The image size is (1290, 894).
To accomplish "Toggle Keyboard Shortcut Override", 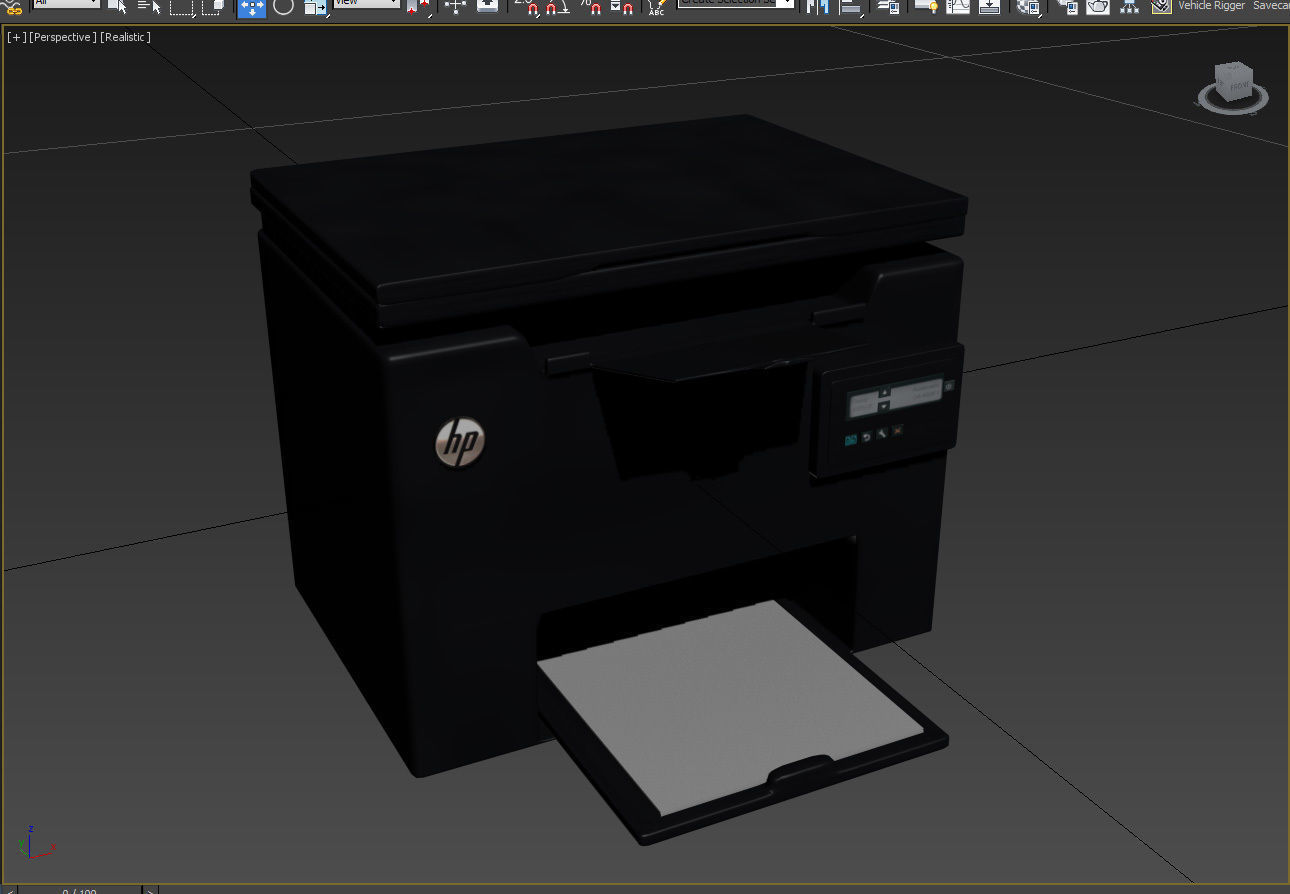I will click(x=487, y=5).
